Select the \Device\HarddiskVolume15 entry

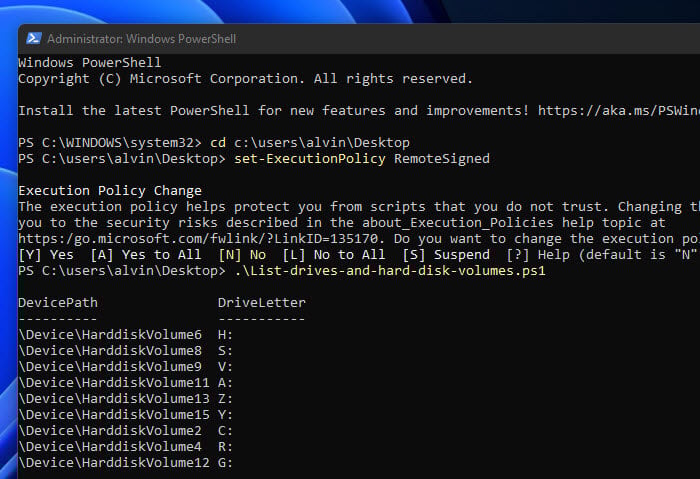point(114,415)
